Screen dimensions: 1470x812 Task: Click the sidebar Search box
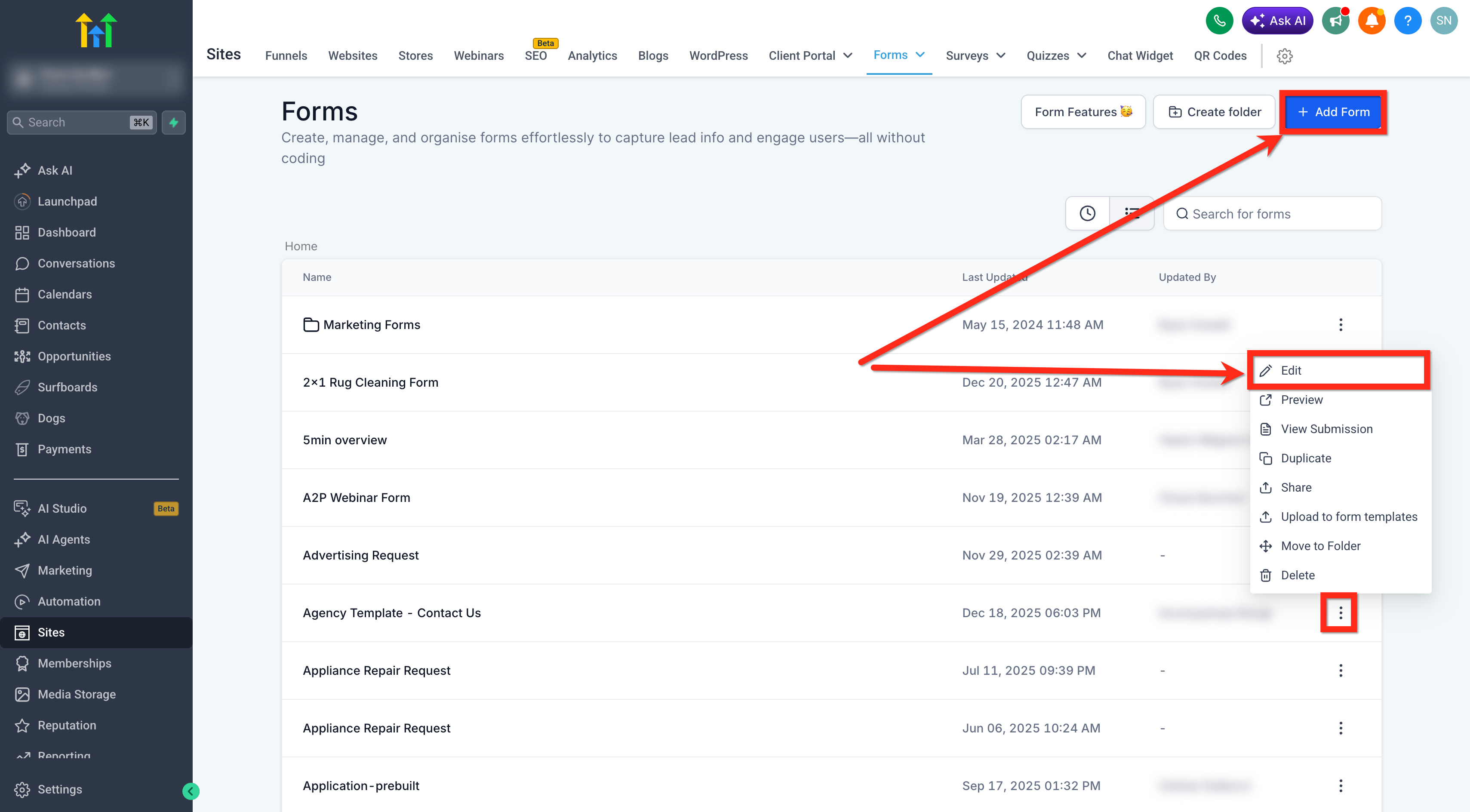(82, 123)
